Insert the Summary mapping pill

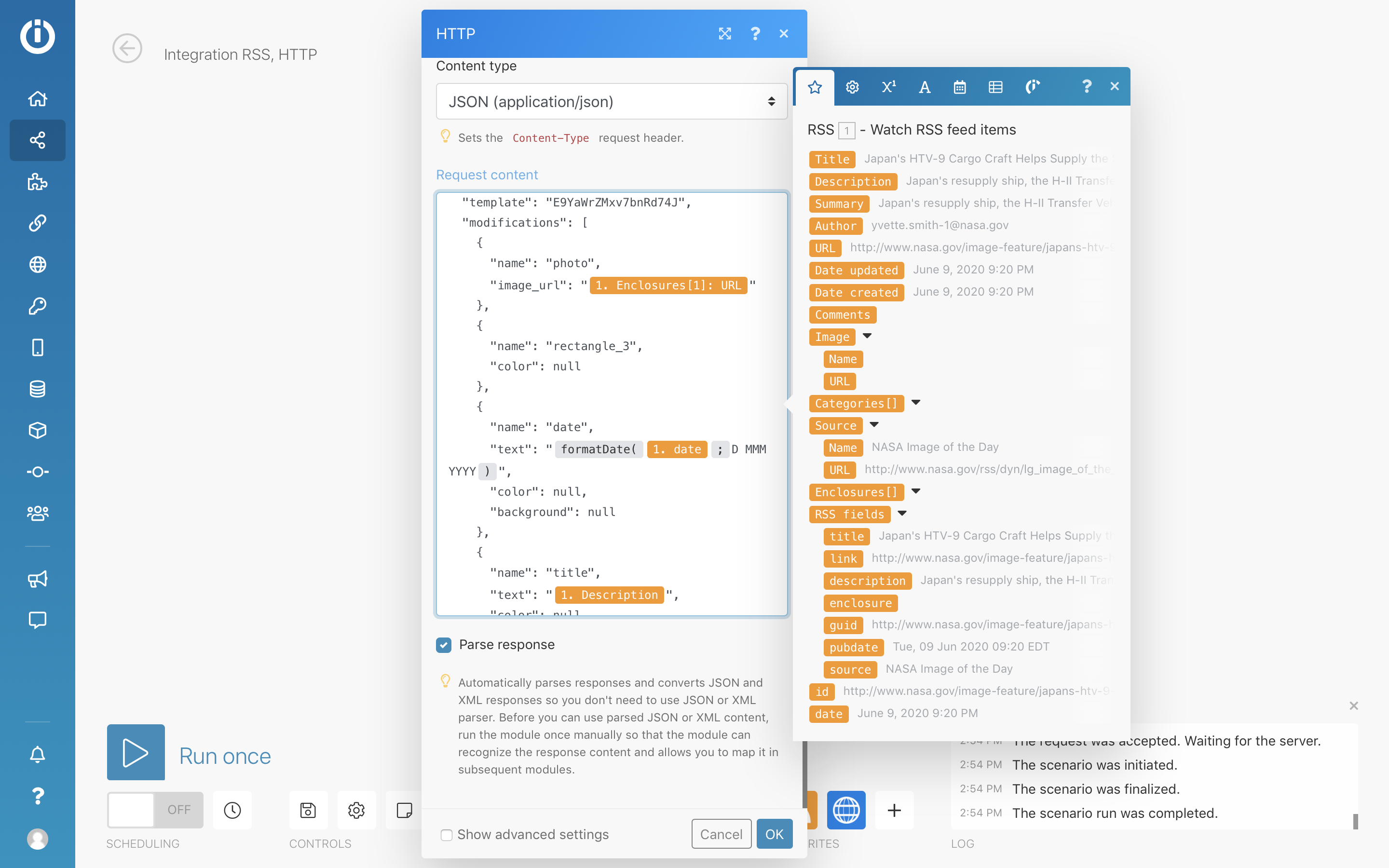(839, 204)
